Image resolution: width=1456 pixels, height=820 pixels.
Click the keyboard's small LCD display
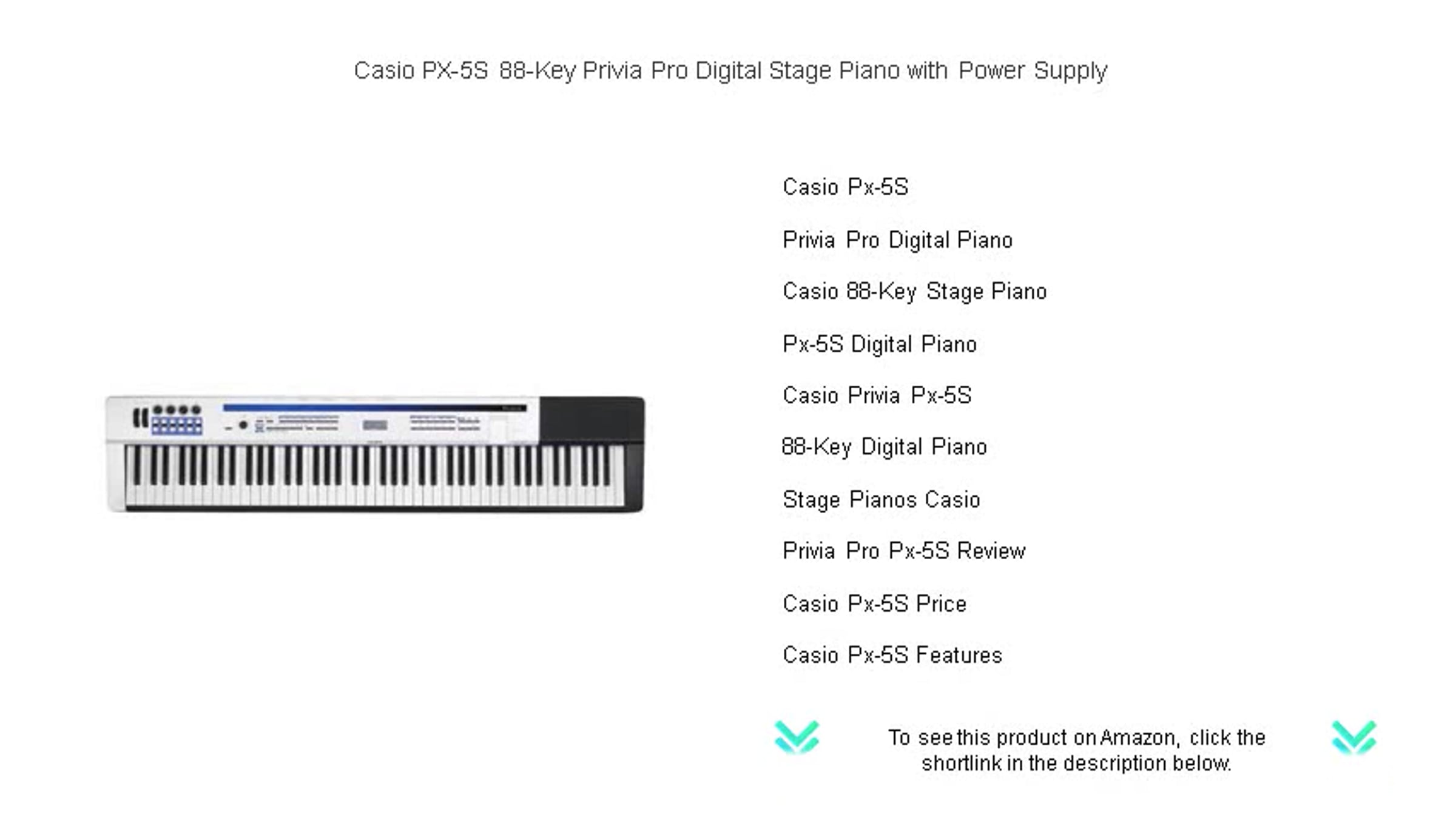click(x=375, y=425)
